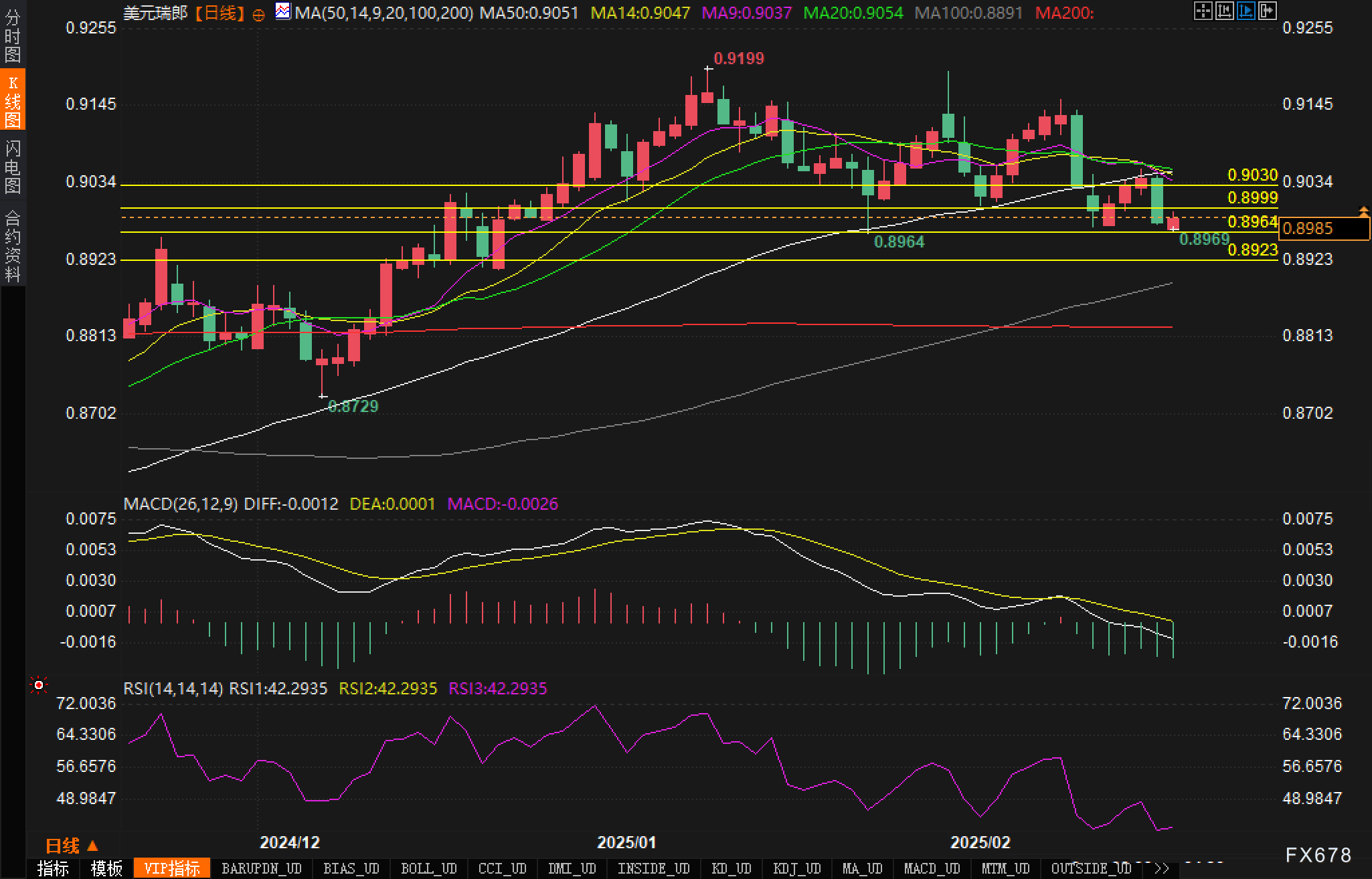Click the MA indicator chart icon
This screenshot has height=879, width=1372.
coord(283,11)
